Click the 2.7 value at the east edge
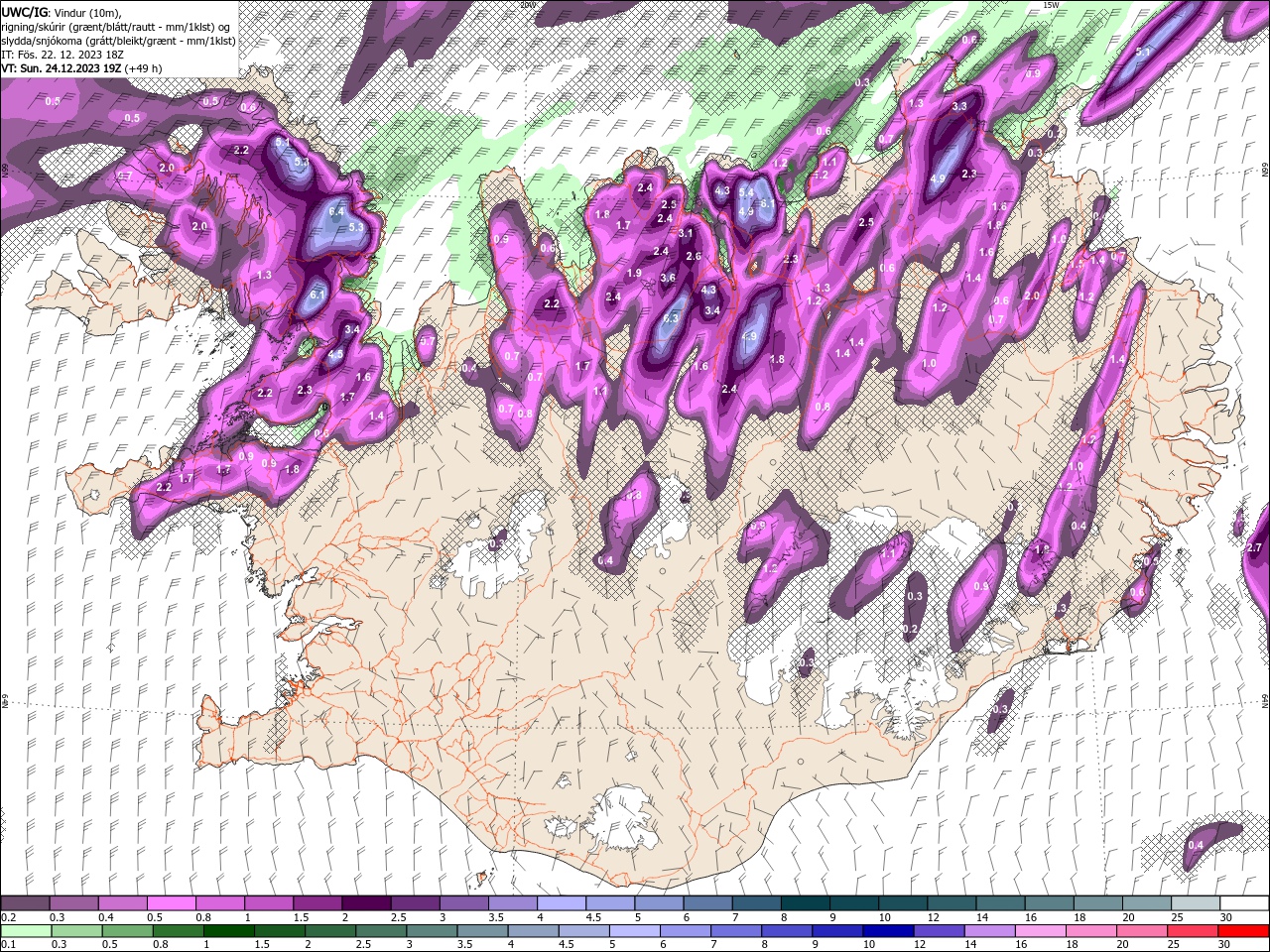The width and height of the screenshot is (1270, 952). click(x=1254, y=547)
